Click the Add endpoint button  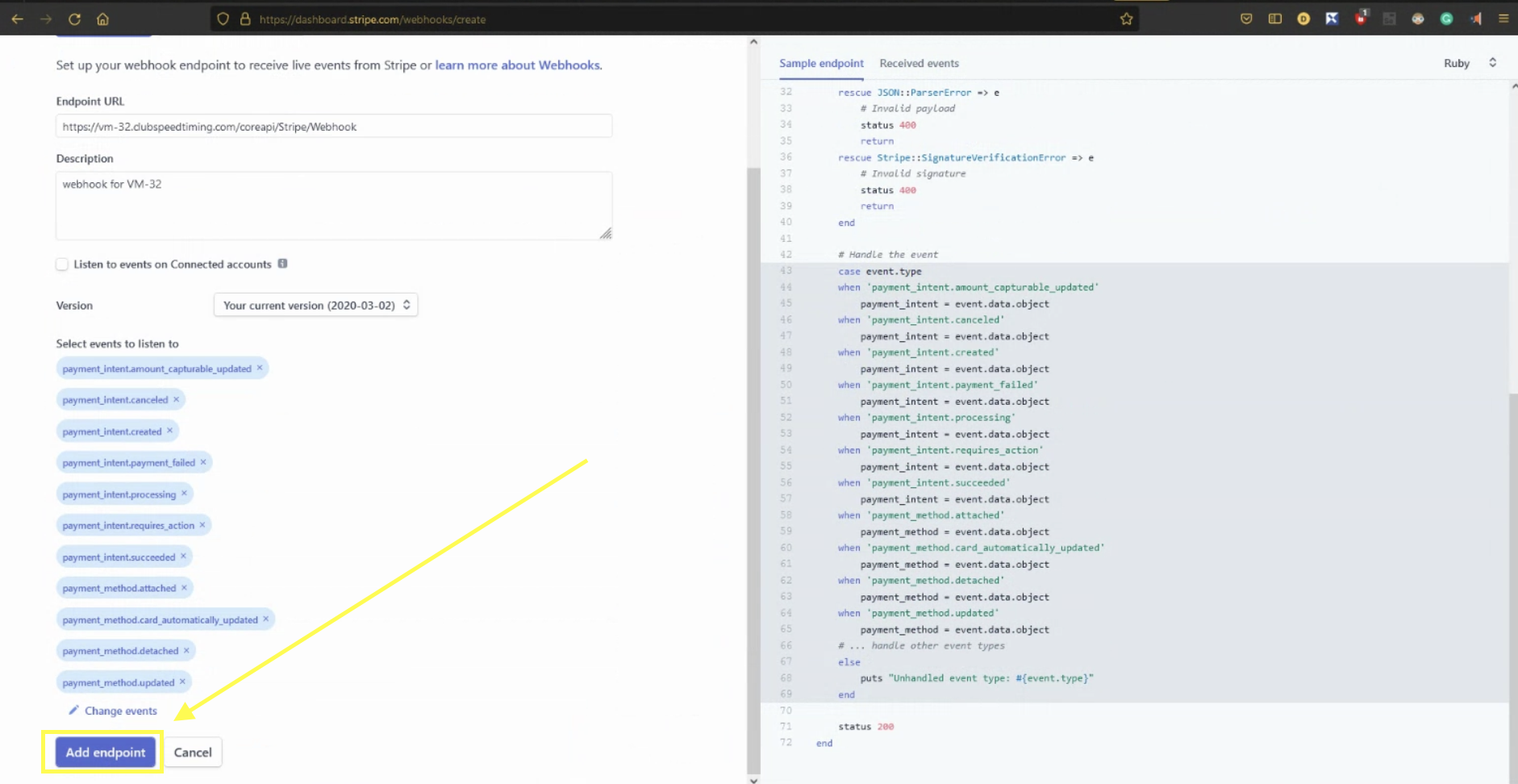click(105, 753)
